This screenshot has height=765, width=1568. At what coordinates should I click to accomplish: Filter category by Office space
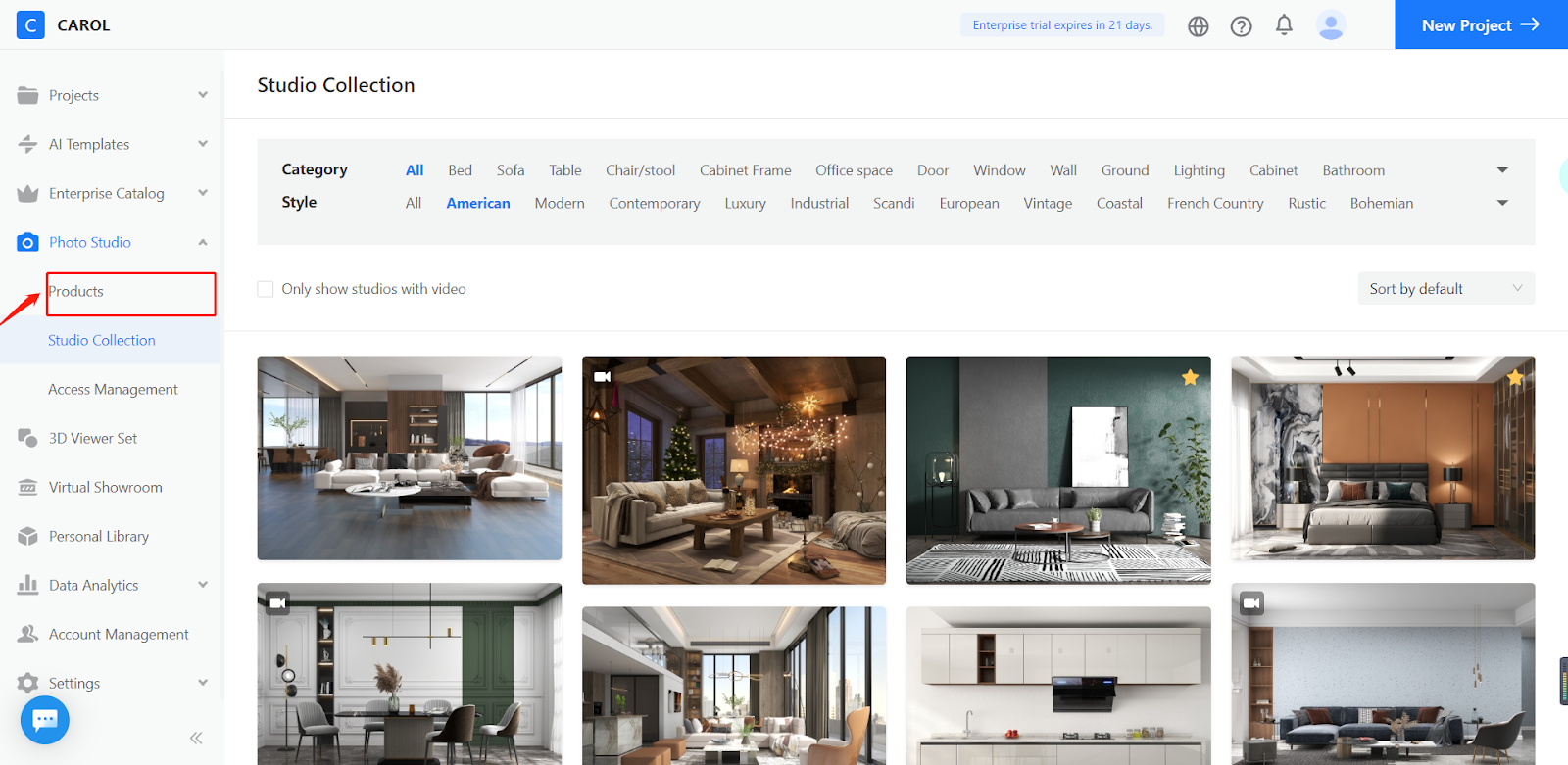[854, 170]
